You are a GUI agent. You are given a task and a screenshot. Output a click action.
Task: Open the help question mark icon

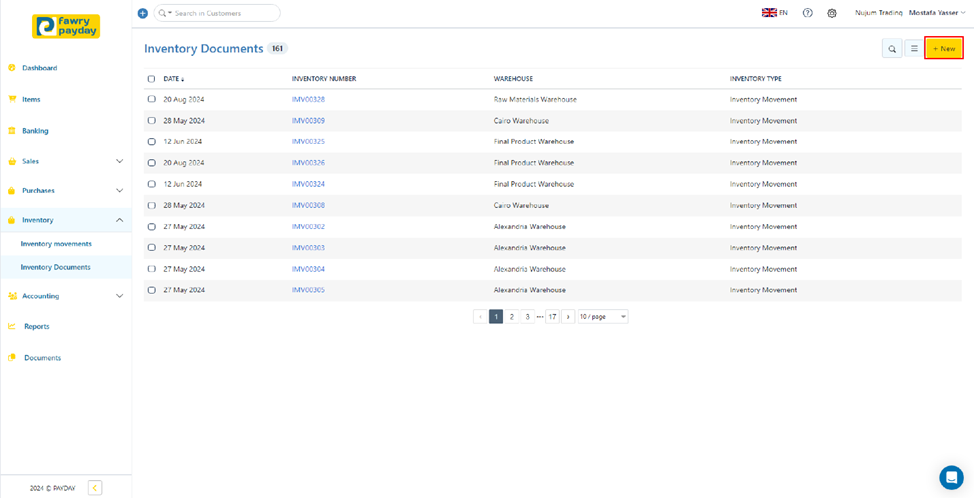(x=808, y=13)
